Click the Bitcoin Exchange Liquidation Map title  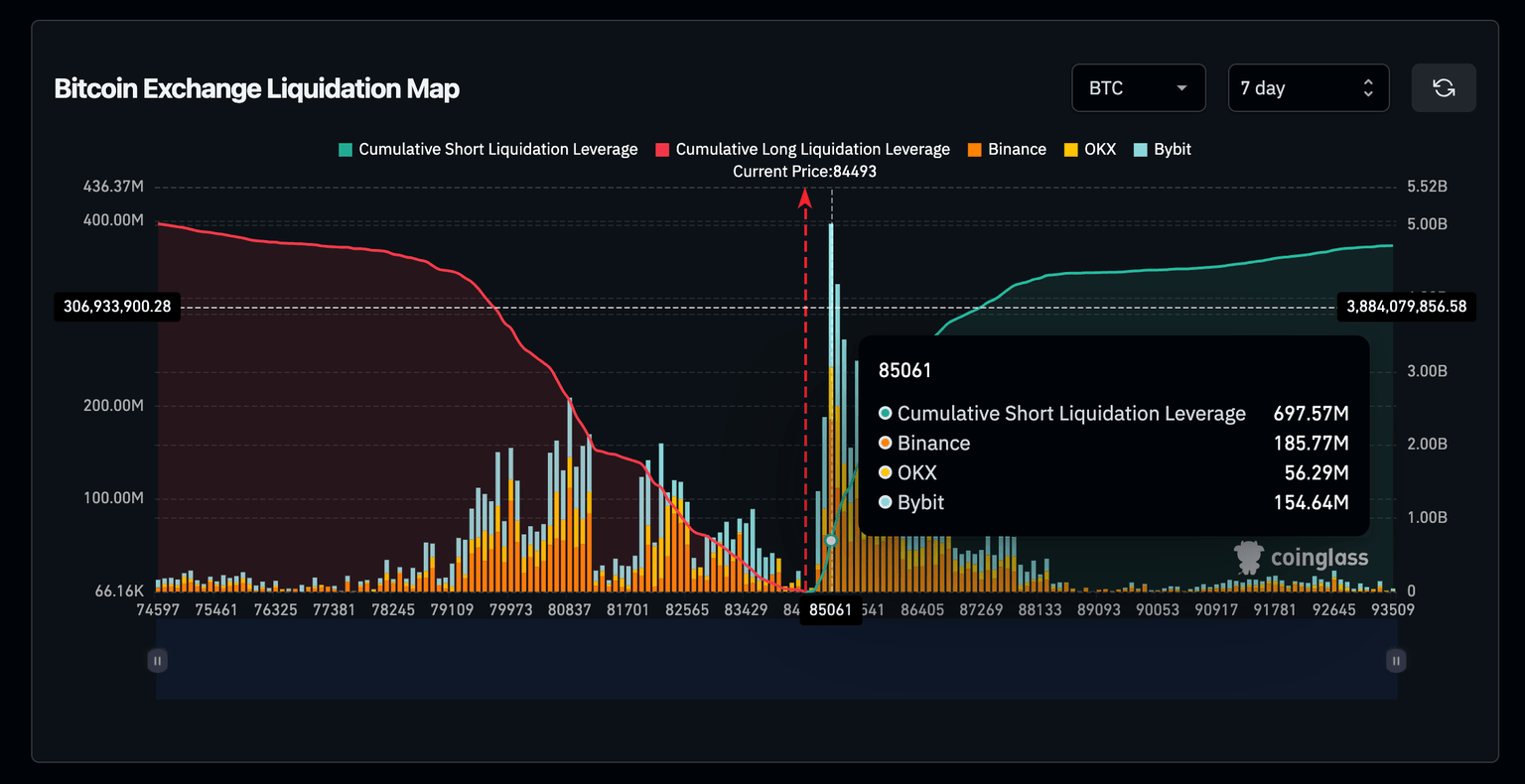point(257,88)
